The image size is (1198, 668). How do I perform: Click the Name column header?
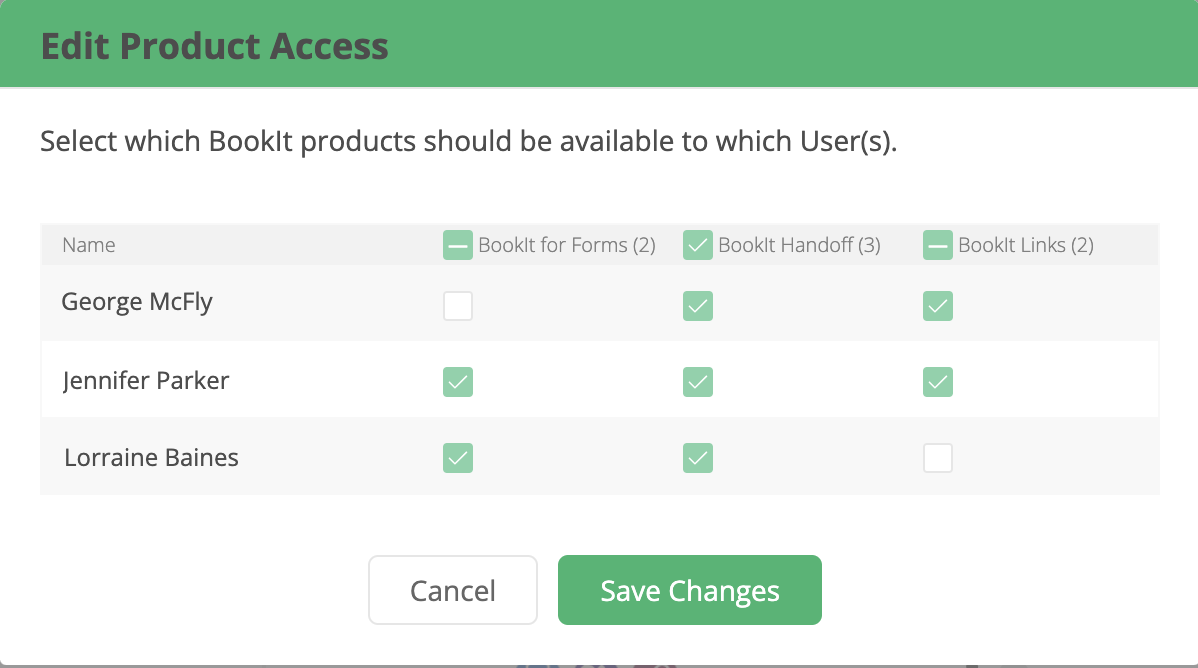click(x=89, y=245)
